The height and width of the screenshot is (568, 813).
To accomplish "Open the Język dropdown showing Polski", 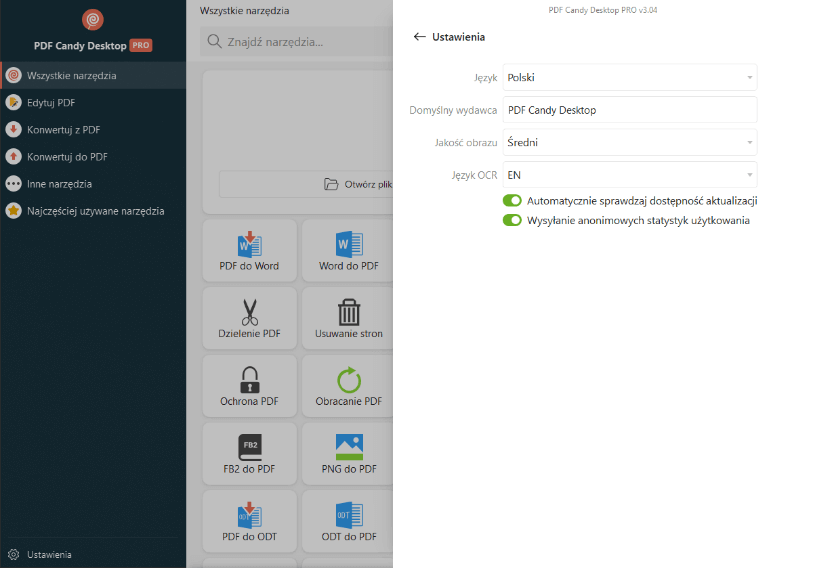I will tap(630, 77).
